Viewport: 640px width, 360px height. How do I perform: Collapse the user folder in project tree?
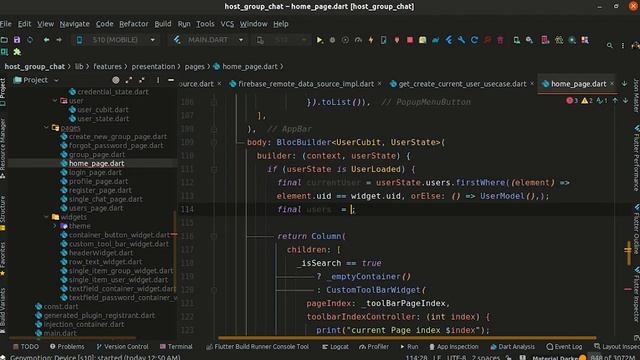click(55, 100)
